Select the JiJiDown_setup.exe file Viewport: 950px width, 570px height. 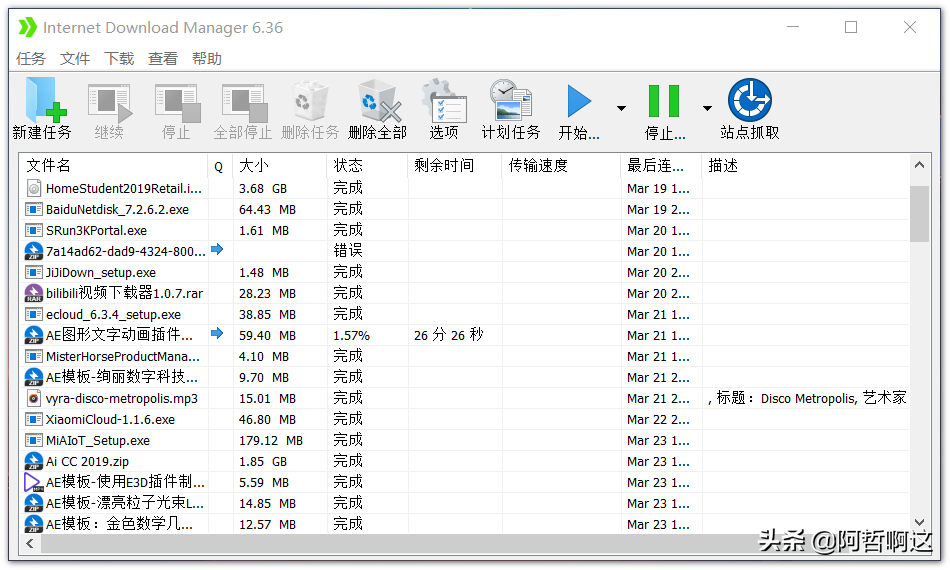point(101,273)
